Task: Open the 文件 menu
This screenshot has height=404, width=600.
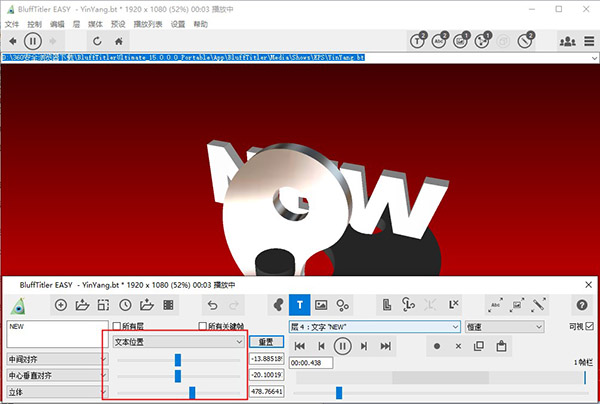Action: pos(12,22)
